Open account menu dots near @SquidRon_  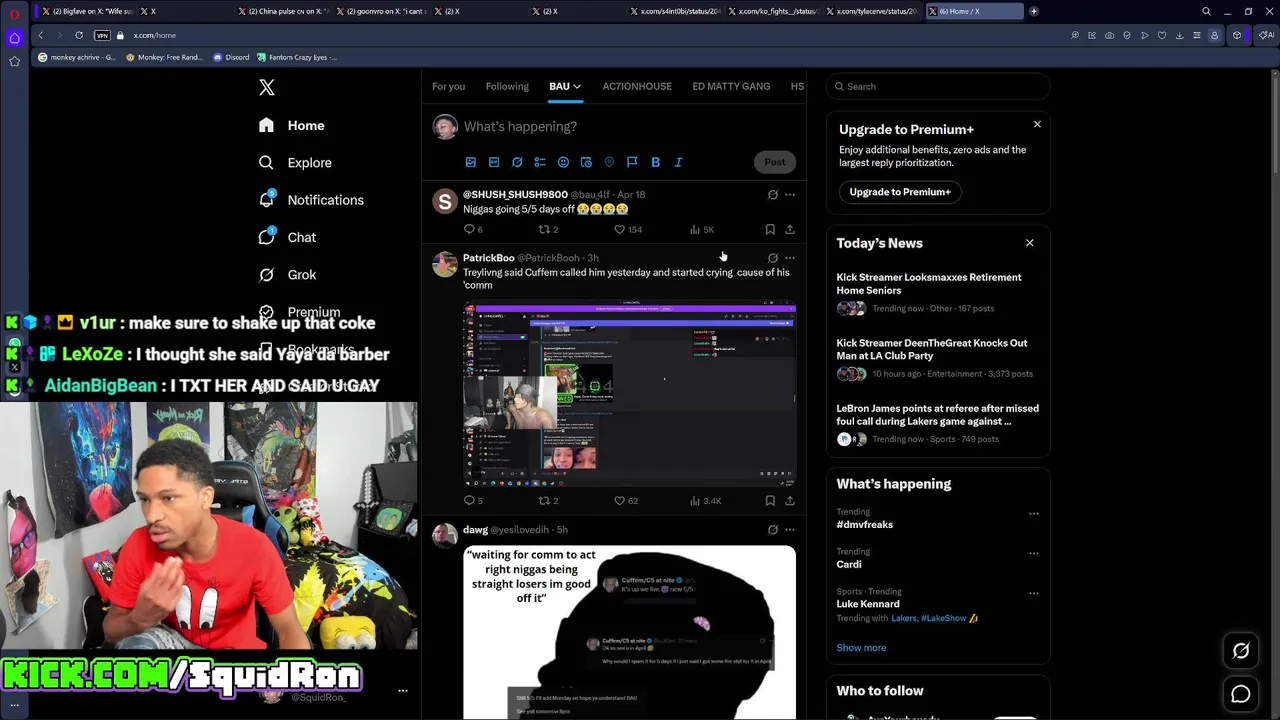[x=403, y=691]
